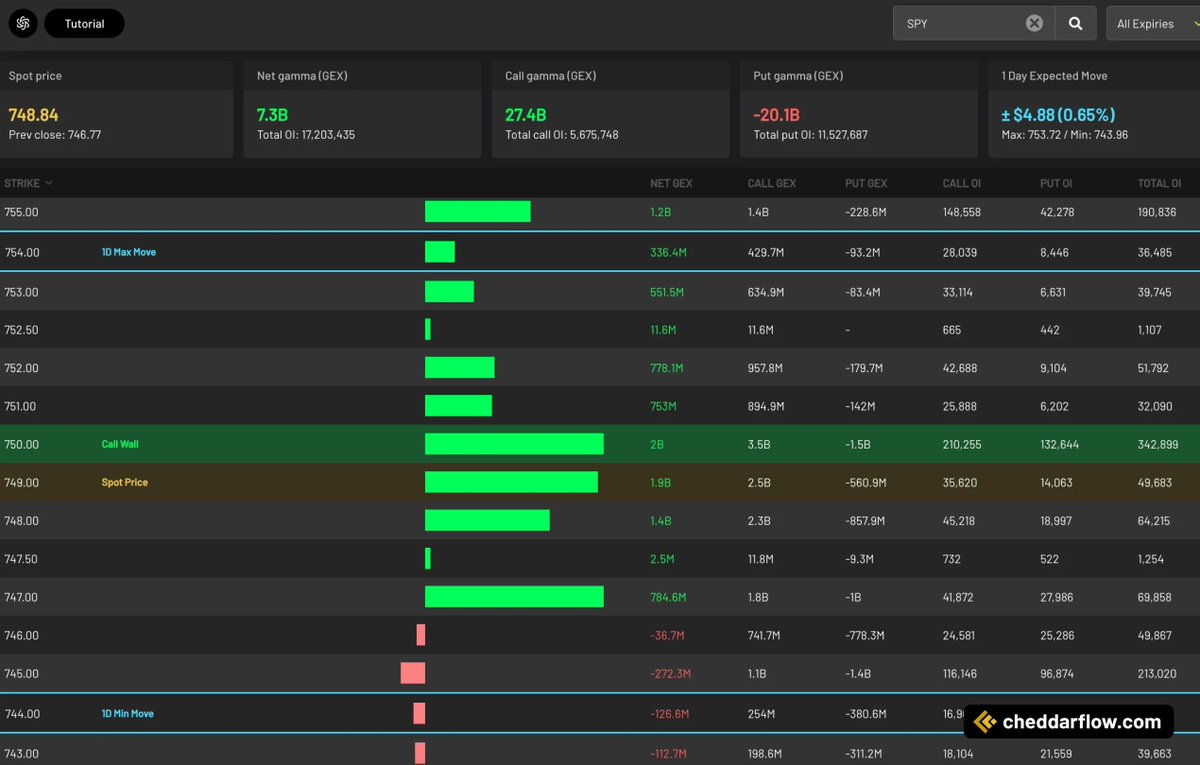
Task: Select the Spot price card value 748.84
Action: 34,115
